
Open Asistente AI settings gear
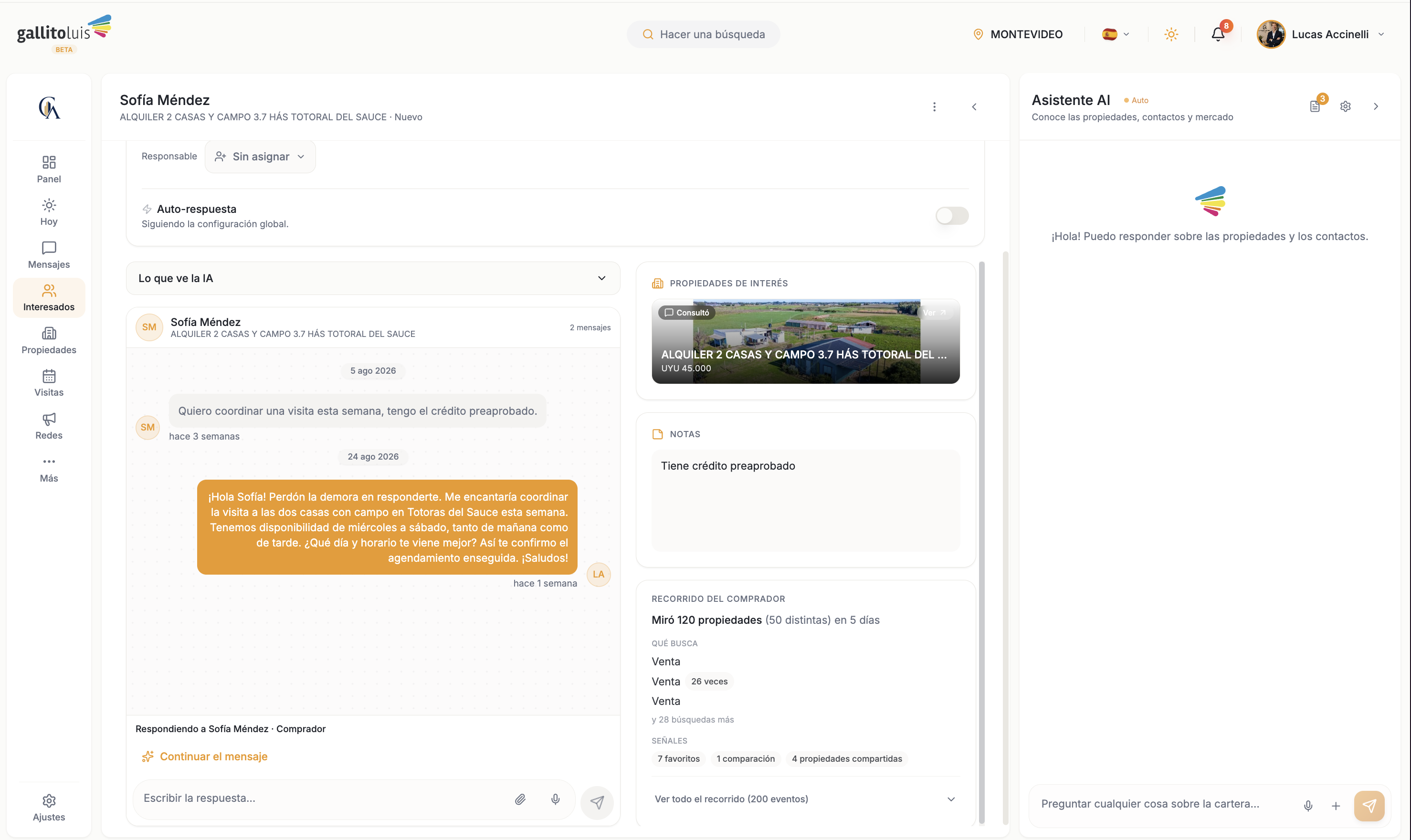pos(1345,106)
